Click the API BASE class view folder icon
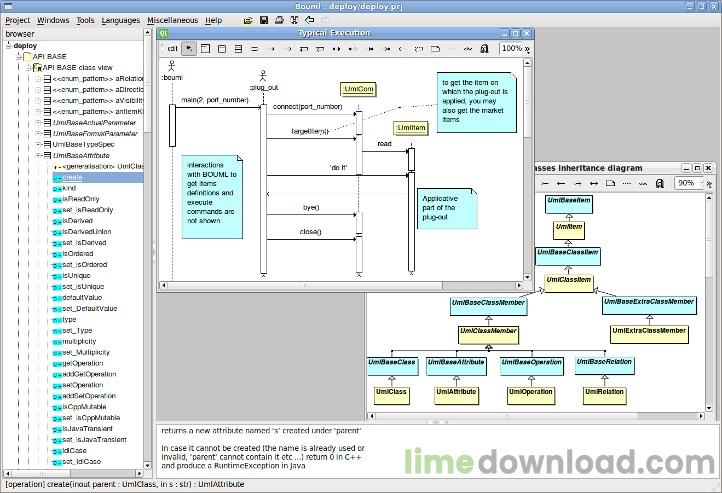722x493 pixels. click(x=37, y=67)
